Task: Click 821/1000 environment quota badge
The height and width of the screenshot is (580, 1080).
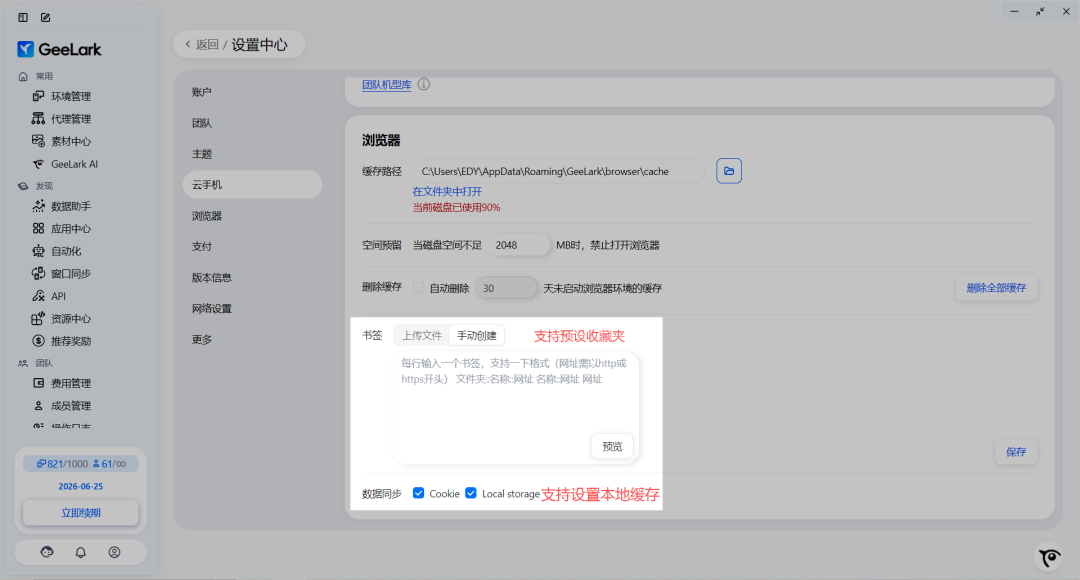Action: [62, 464]
